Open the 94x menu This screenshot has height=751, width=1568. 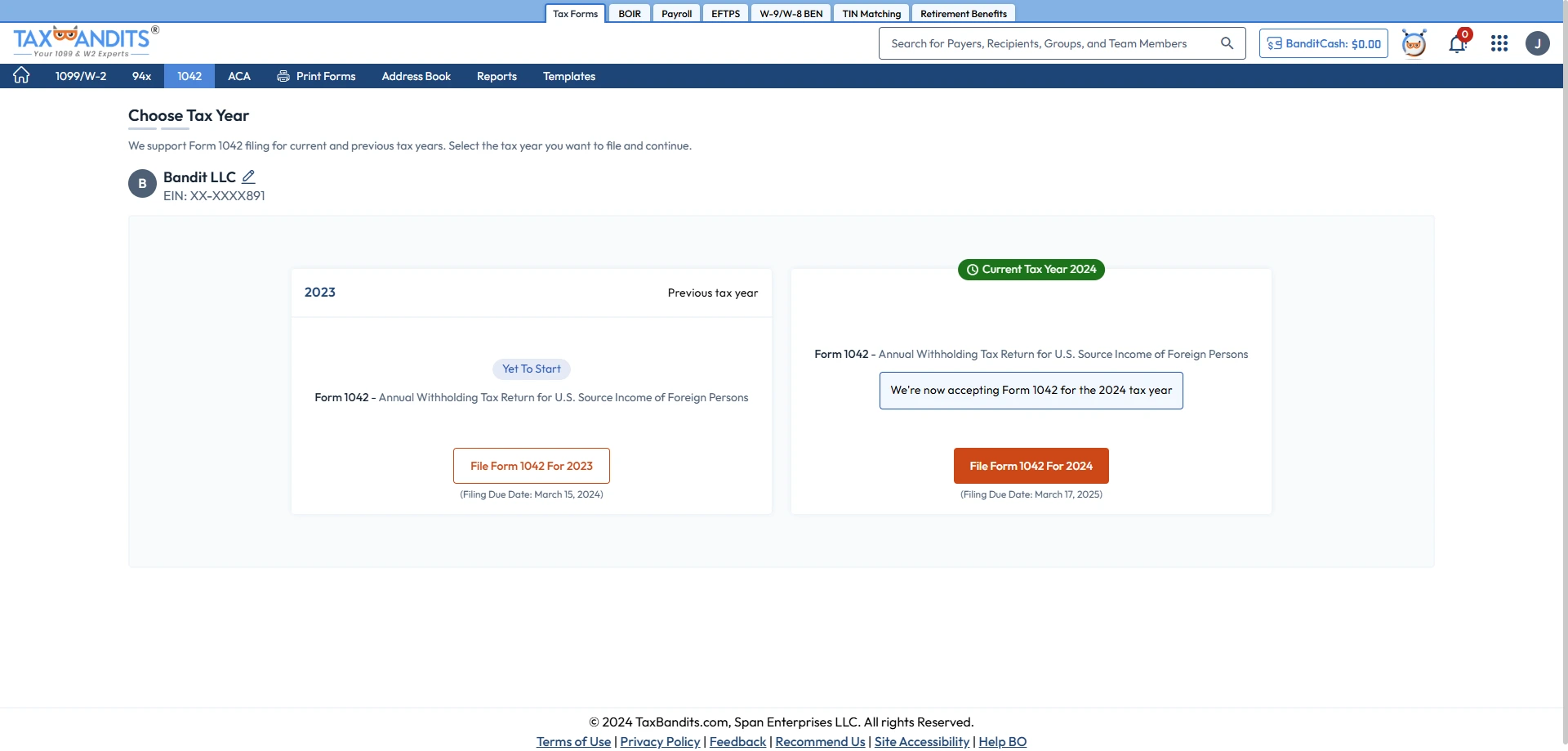(x=141, y=76)
